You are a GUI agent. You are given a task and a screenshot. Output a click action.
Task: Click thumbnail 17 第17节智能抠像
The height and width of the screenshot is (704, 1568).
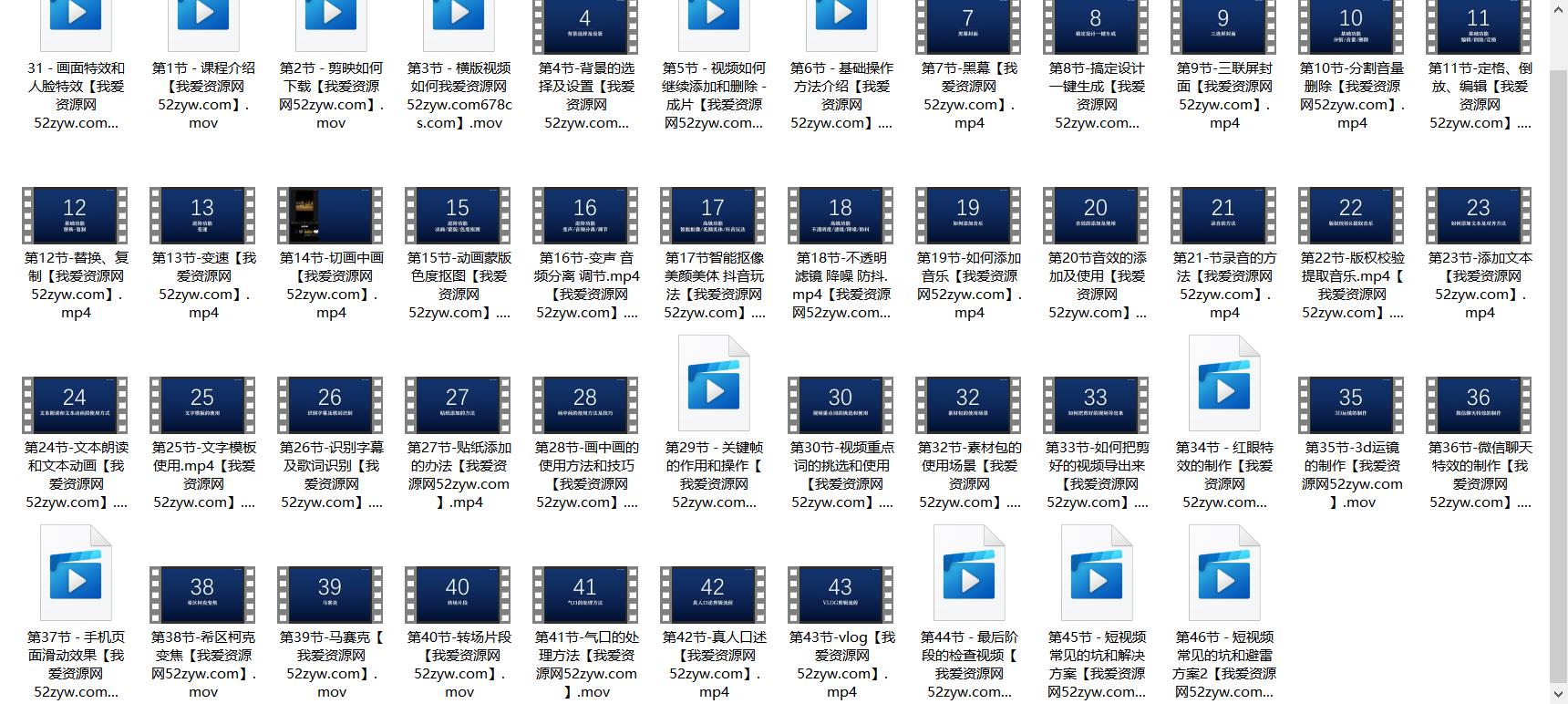click(x=713, y=216)
